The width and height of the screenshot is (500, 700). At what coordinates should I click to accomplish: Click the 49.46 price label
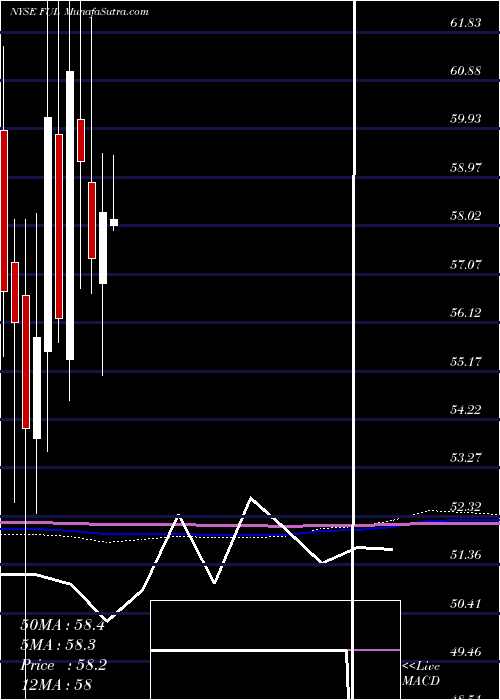pos(466,651)
